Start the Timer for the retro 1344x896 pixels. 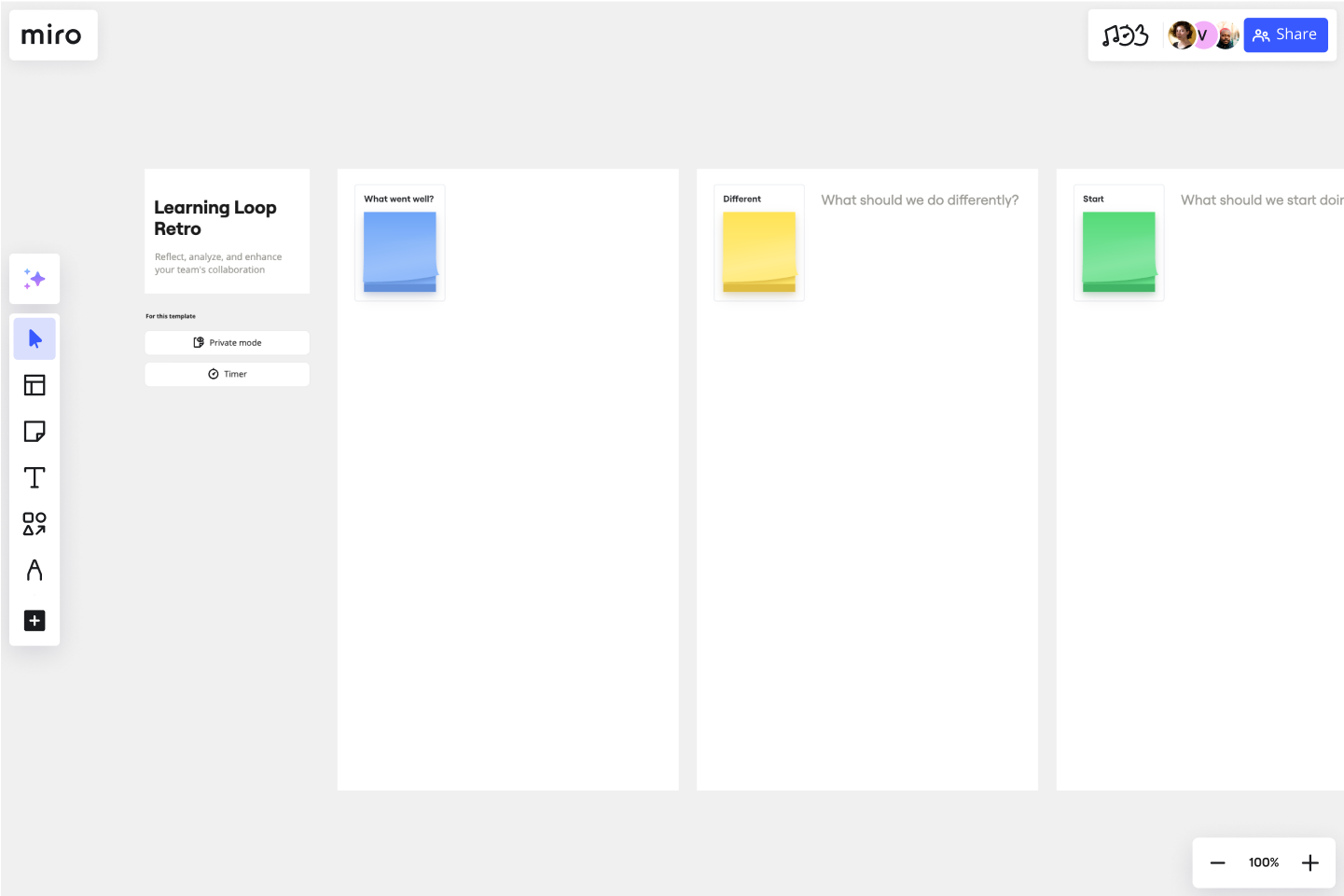[227, 373]
